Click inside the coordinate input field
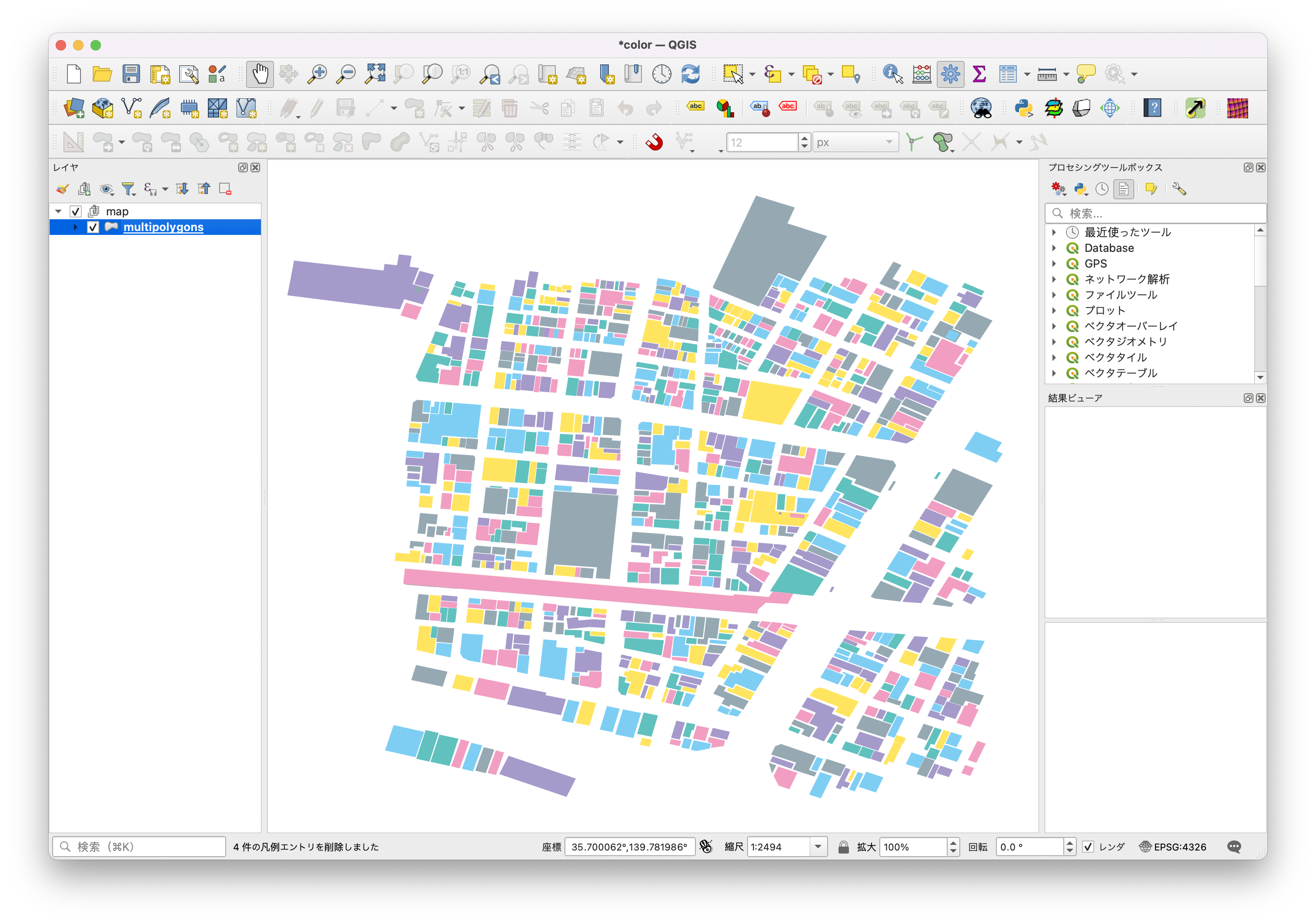1316x924 pixels. [629, 847]
